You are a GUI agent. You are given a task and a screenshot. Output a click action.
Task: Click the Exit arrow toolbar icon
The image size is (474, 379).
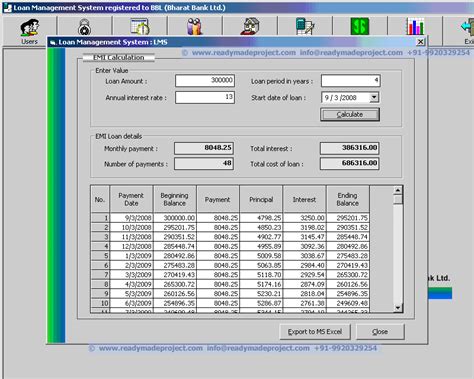[x=467, y=27]
